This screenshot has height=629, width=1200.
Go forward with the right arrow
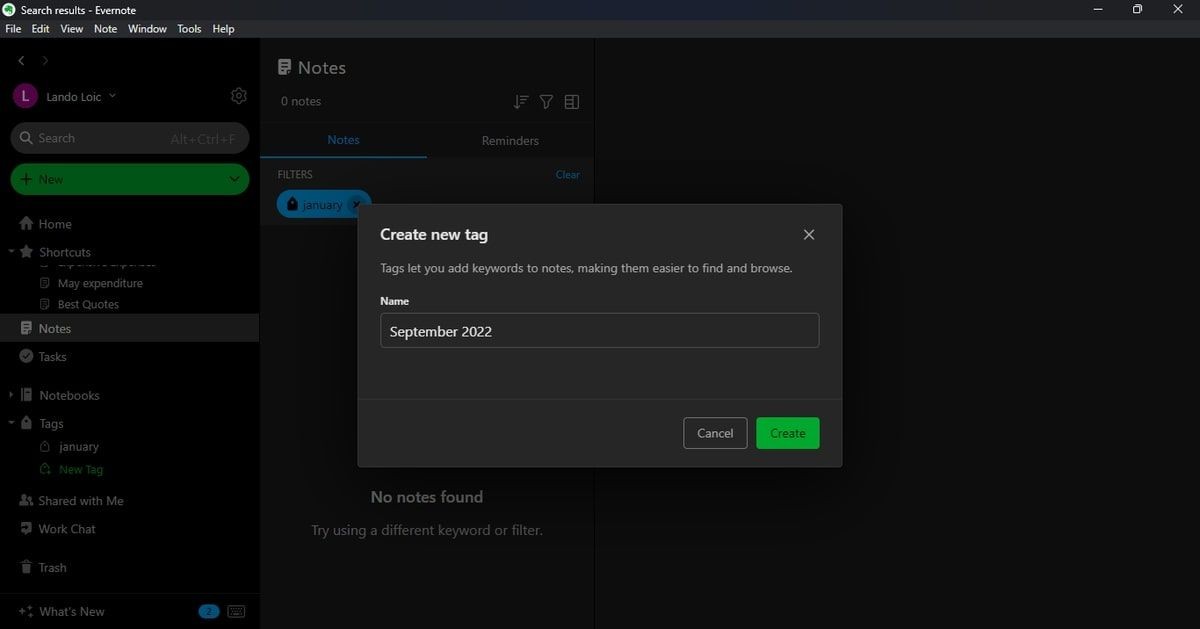(x=45, y=61)
